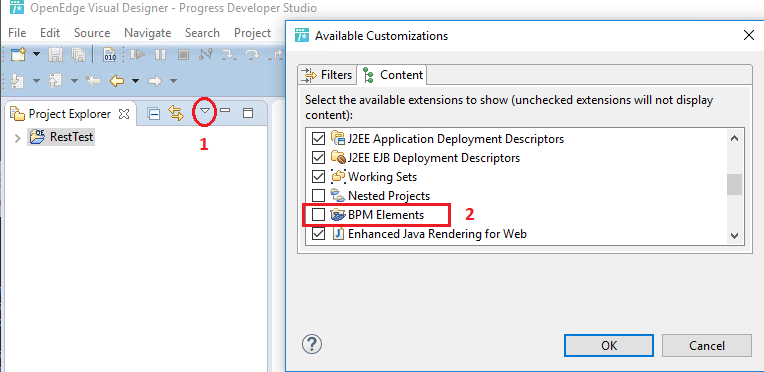
Task: Switch to the Content tab
Action: pyautogui.click(x=392, y=75)
